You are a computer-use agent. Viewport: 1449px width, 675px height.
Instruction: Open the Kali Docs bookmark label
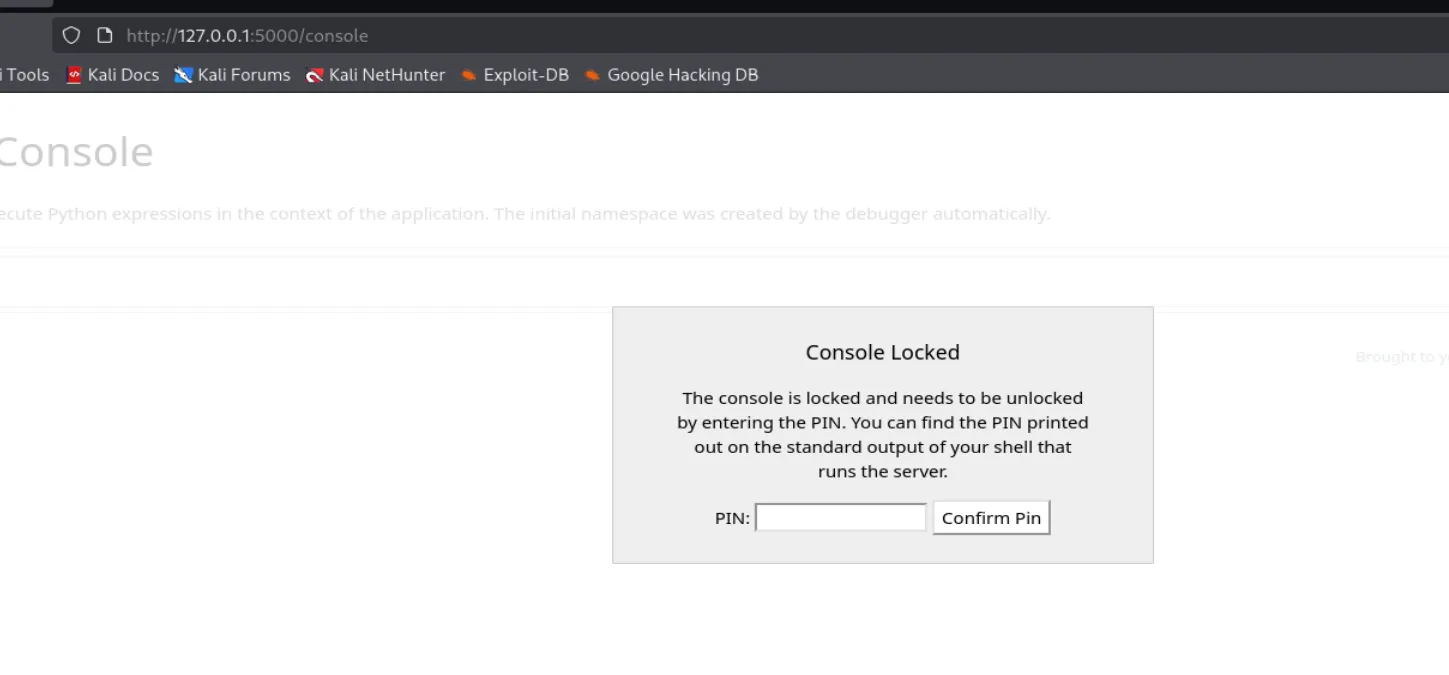point(123,75)
